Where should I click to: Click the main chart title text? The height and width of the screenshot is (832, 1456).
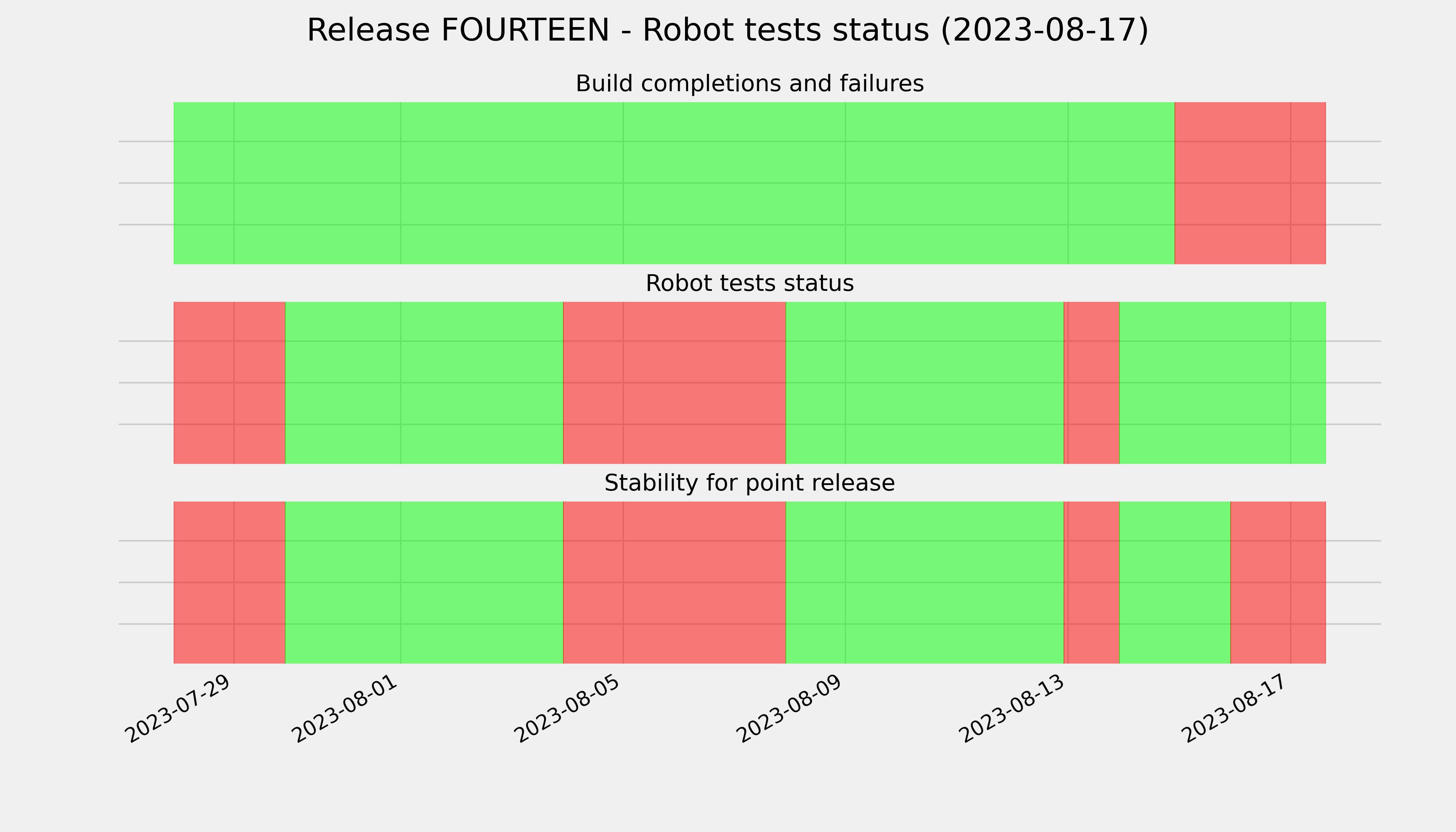click(x=727, y=31)
